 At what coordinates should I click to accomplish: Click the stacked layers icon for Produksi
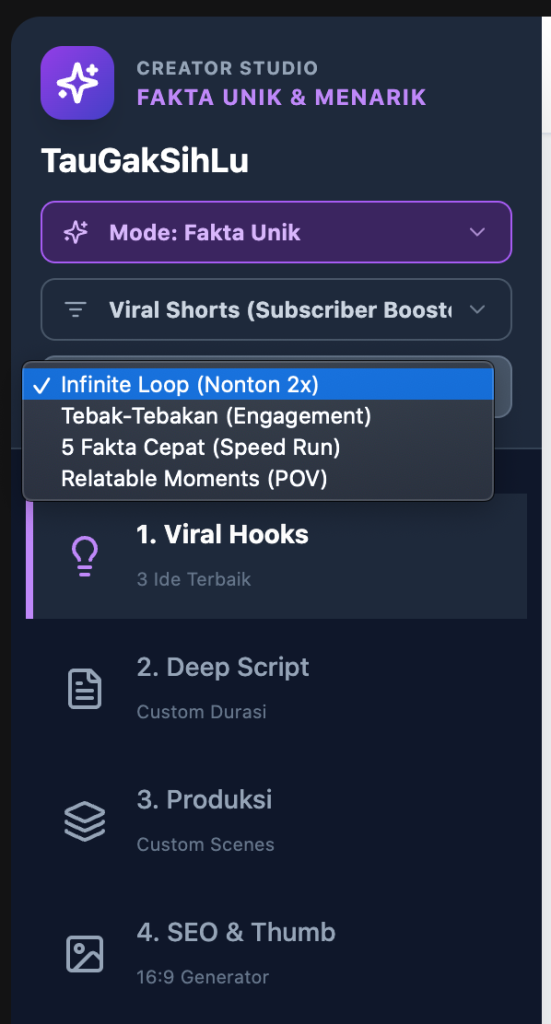pyautogui.click(x=85, y=822)
